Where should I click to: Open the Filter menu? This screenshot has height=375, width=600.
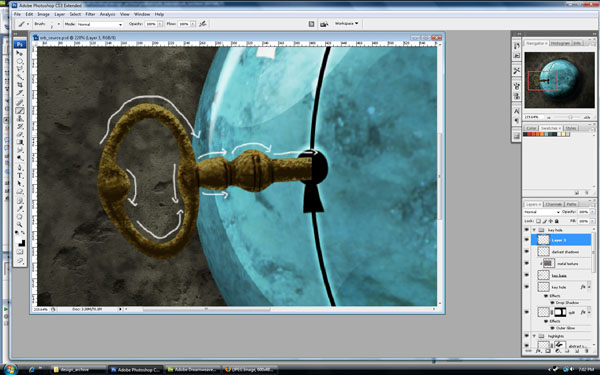click(90, 14)
